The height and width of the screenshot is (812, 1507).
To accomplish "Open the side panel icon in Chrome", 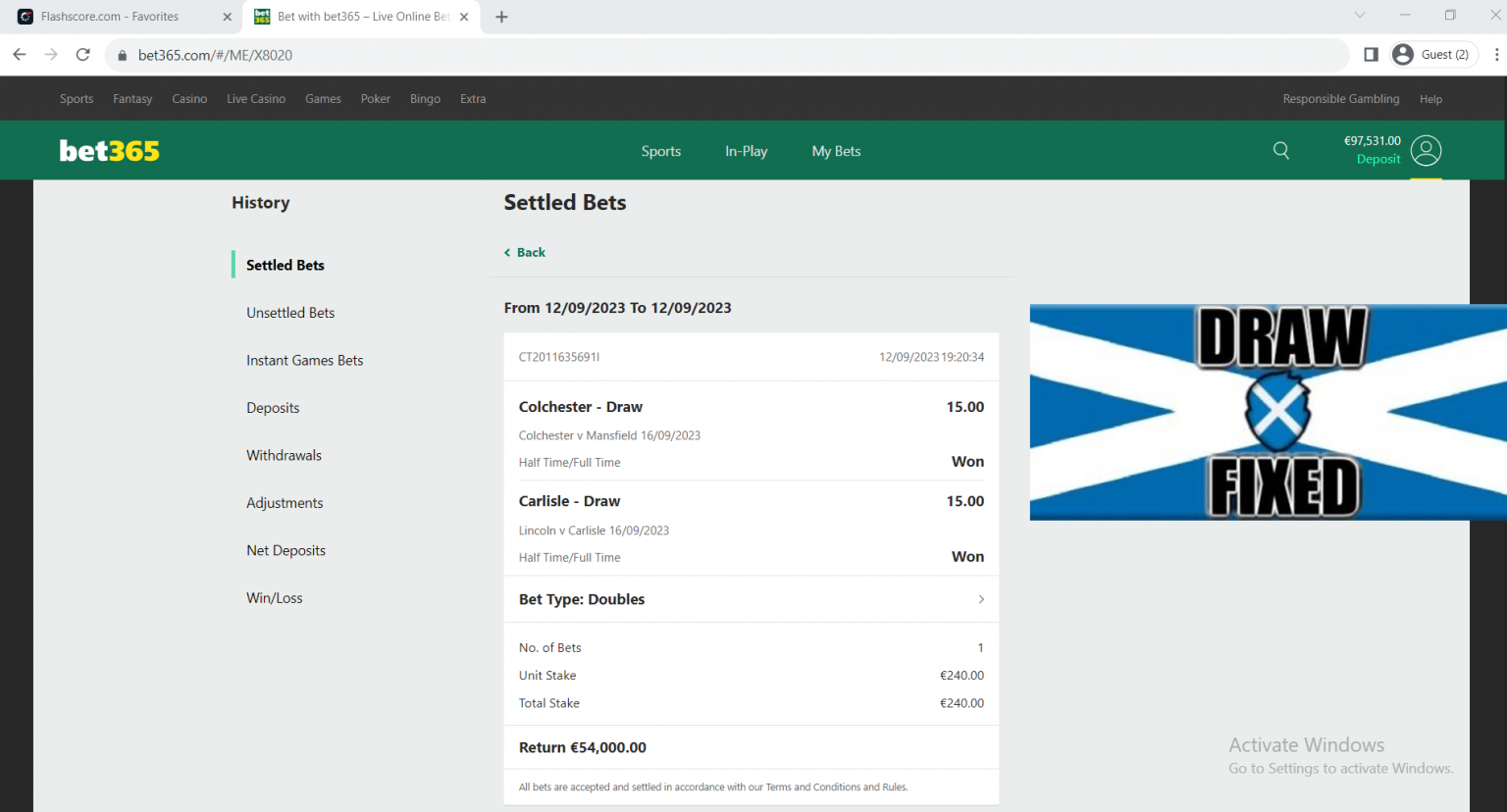I will click(x=1371, y=55).
